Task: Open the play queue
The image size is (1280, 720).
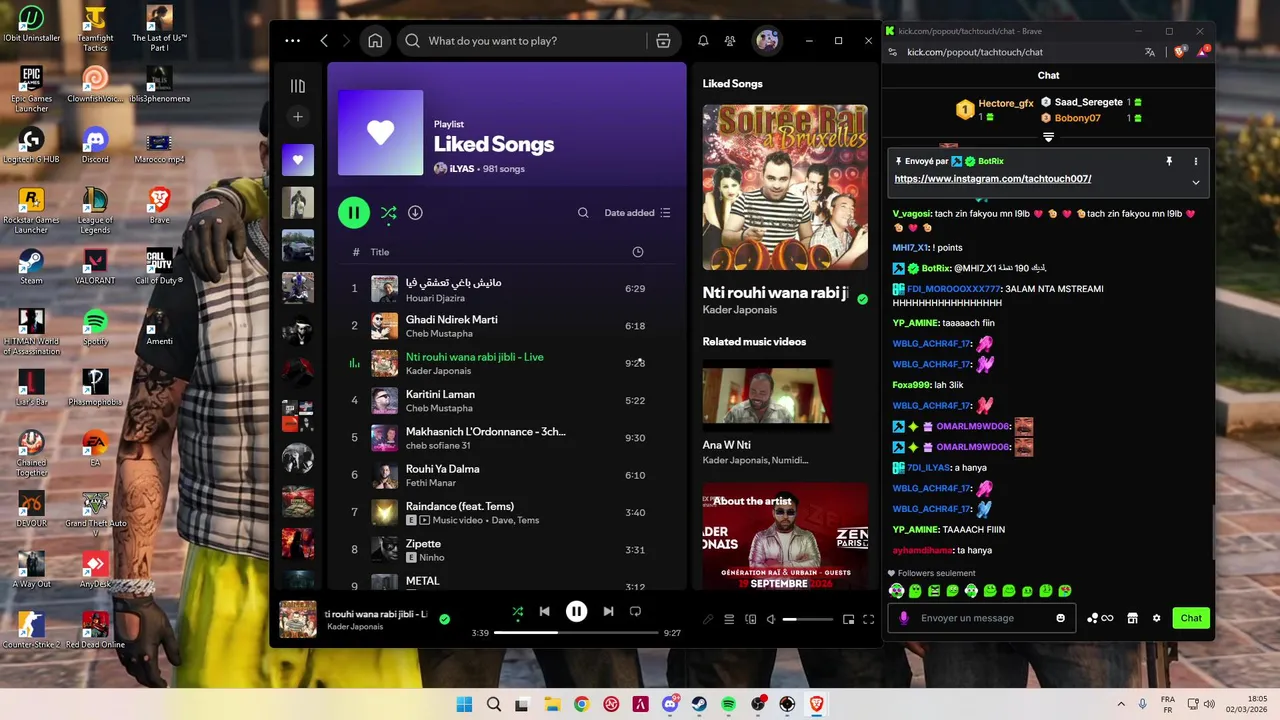Action: pyautogui.click(x=729, y=619)
